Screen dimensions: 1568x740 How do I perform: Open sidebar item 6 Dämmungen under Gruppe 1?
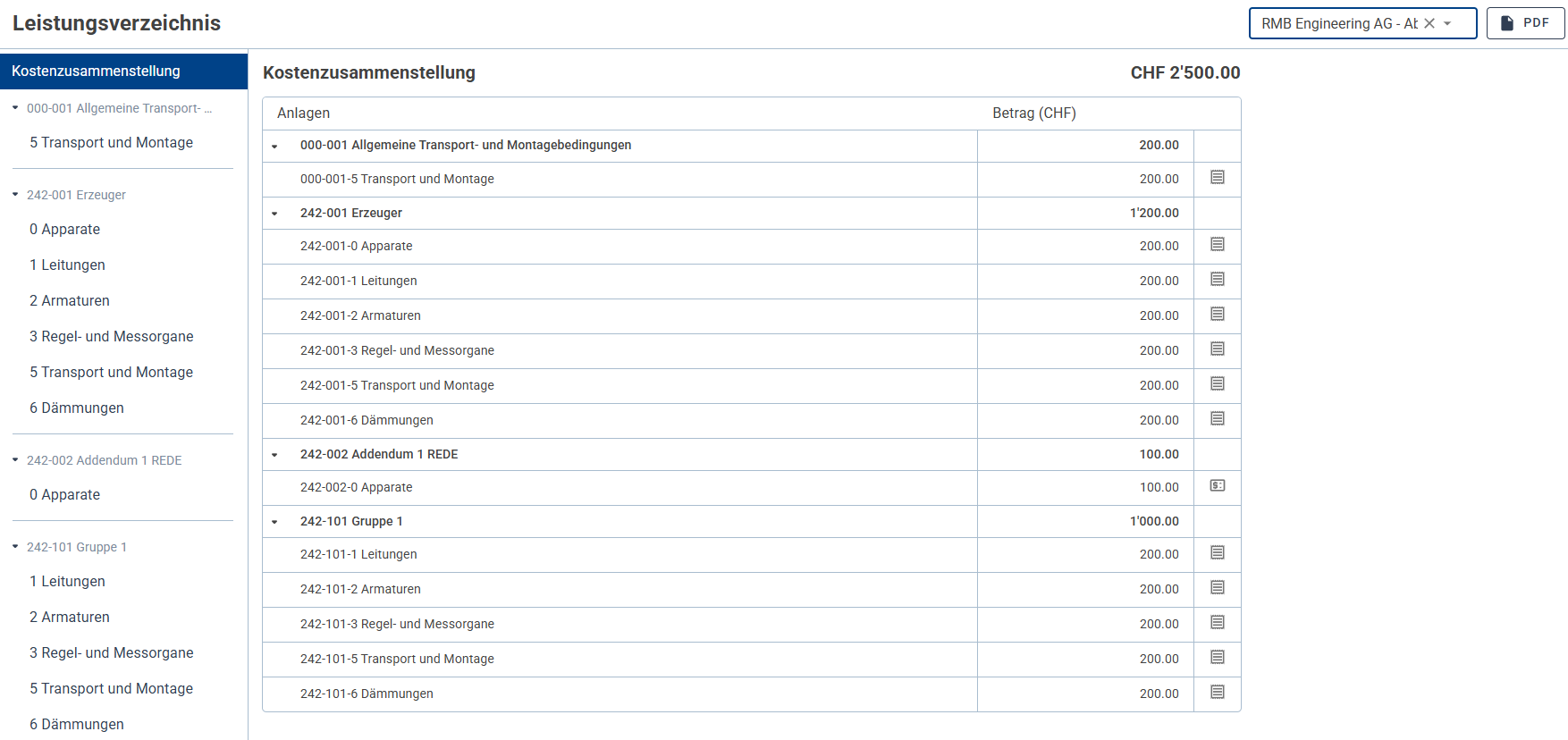[77, 724]
